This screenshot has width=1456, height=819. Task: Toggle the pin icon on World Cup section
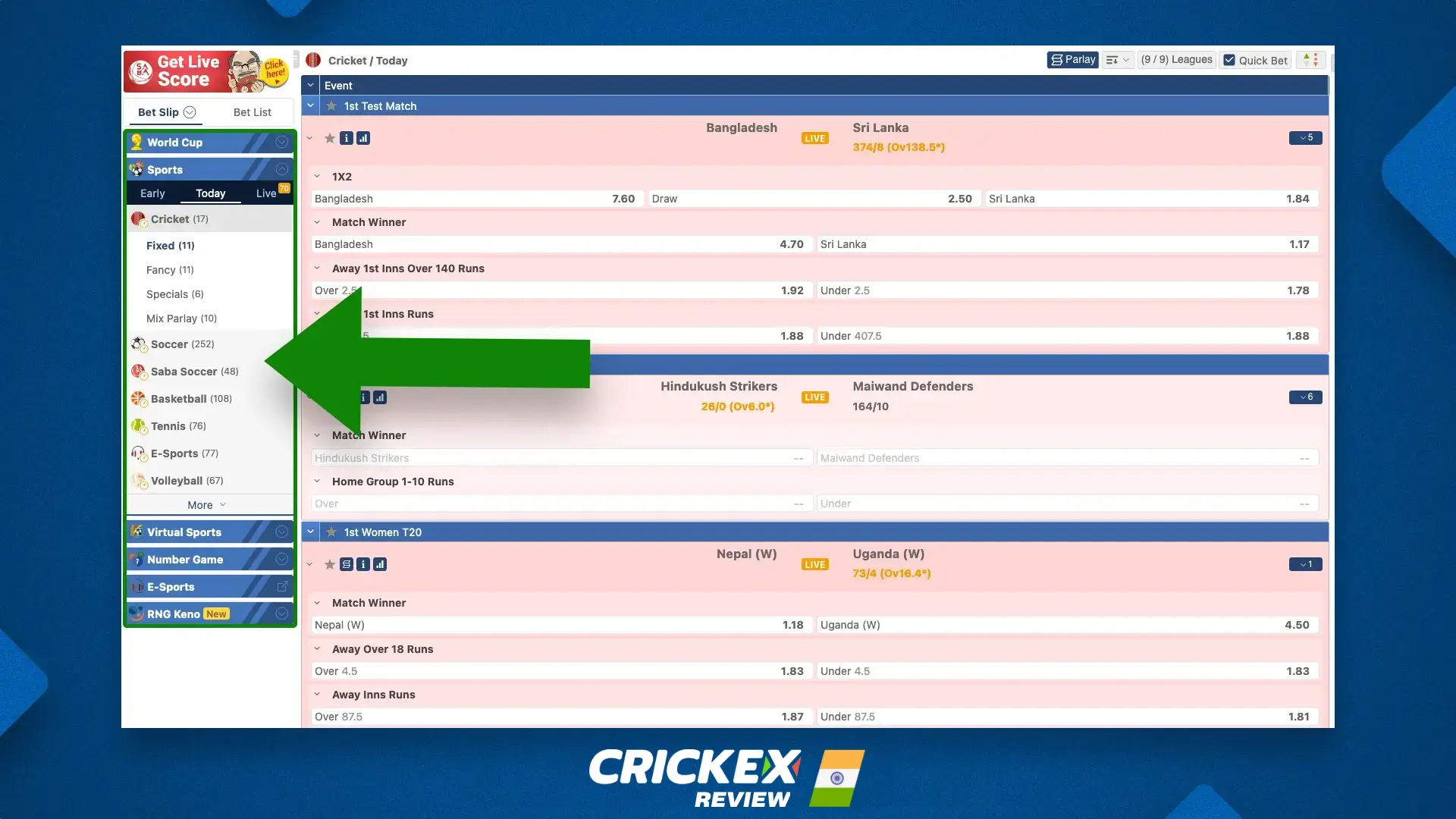[281, 142]
